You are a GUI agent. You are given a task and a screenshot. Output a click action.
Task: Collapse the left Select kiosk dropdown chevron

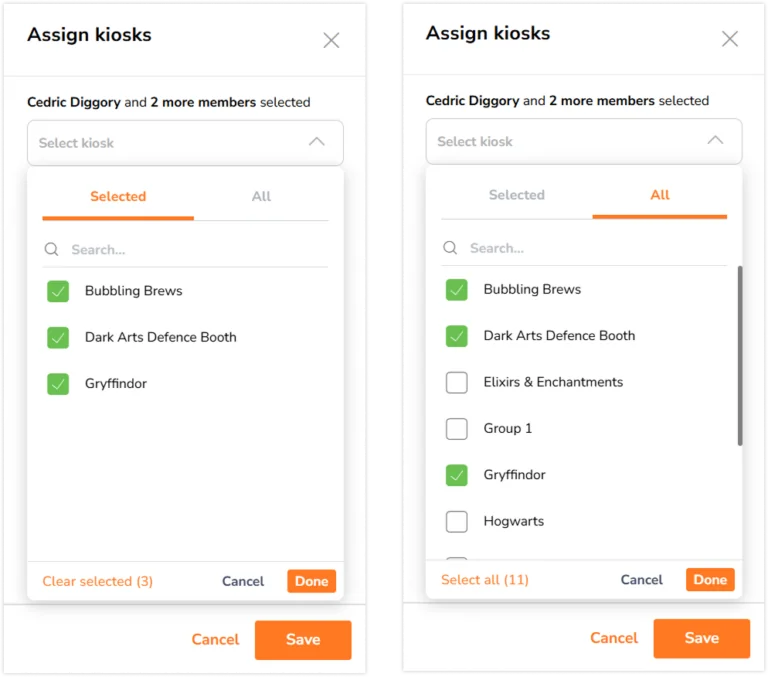click(x=317, y=142)
